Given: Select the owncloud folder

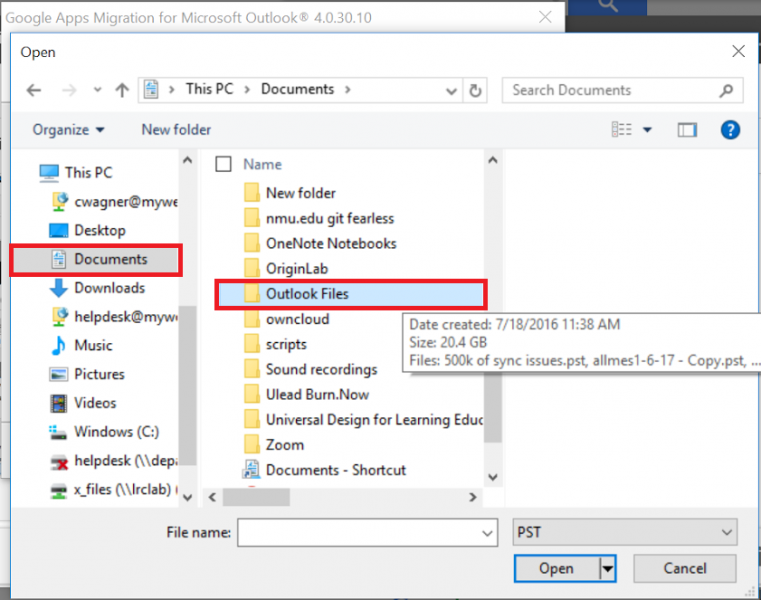Looking at the screenshot, I should coord(287,319).
